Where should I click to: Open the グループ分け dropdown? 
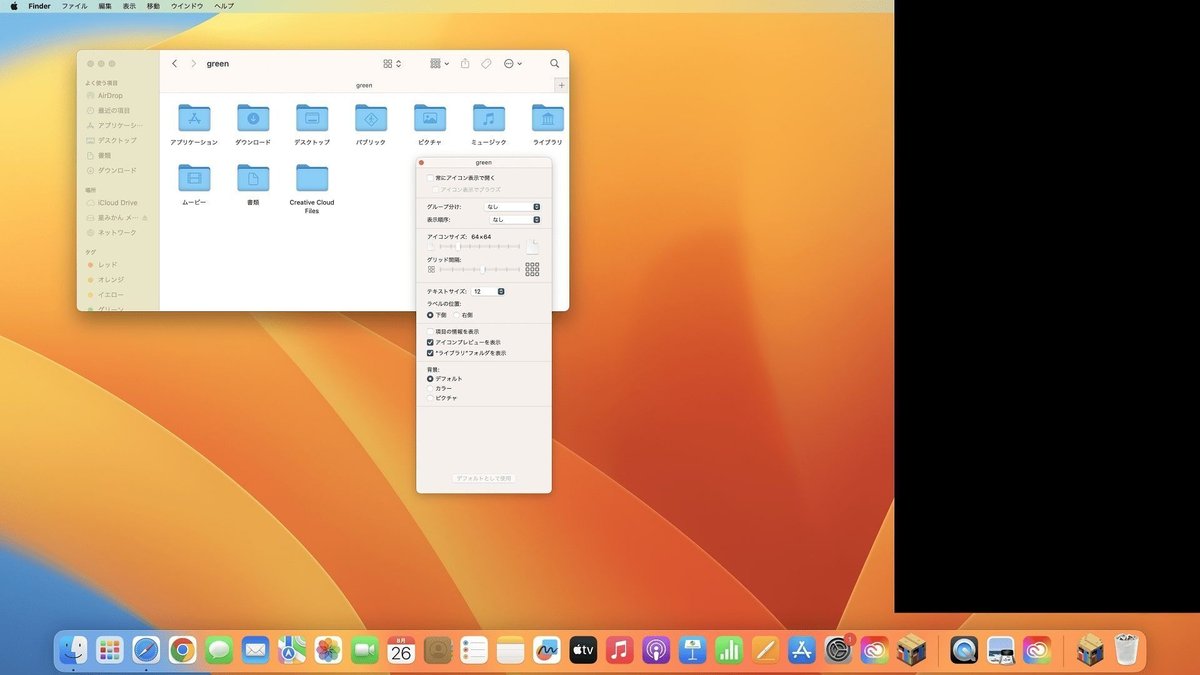[512, 207]
